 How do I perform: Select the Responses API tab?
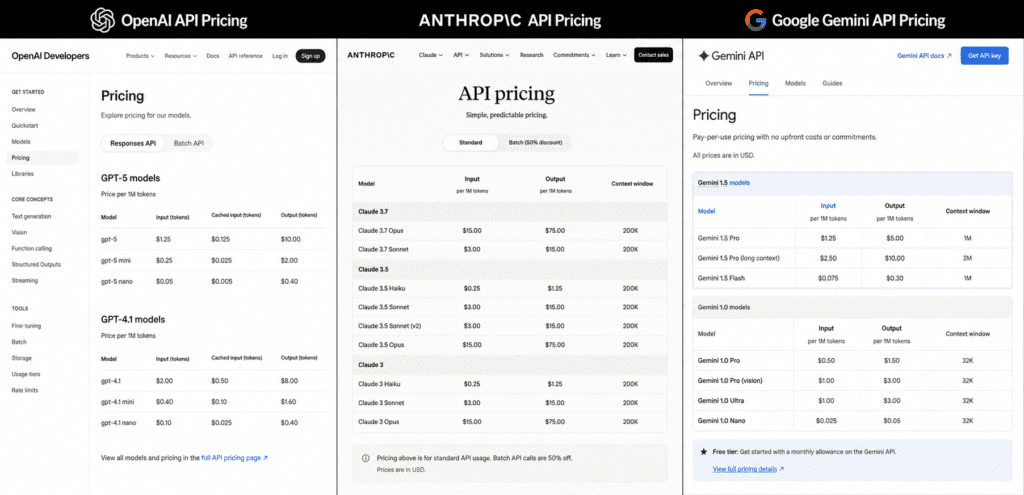point(133,143)
